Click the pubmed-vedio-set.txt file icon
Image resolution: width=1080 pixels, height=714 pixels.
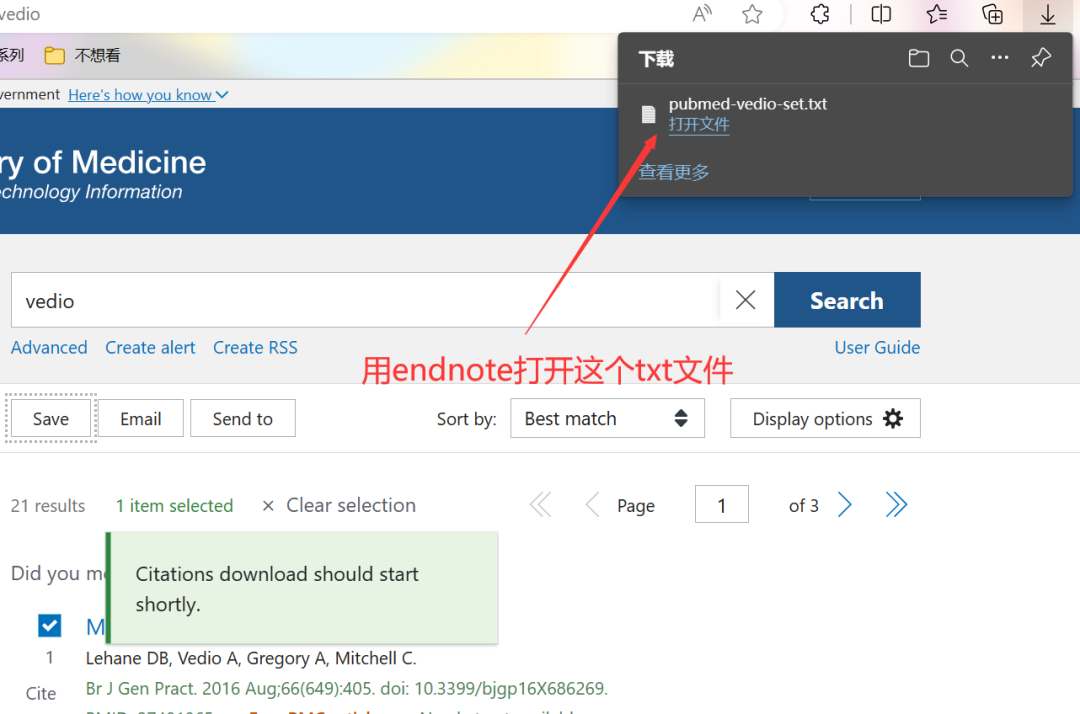648,114
